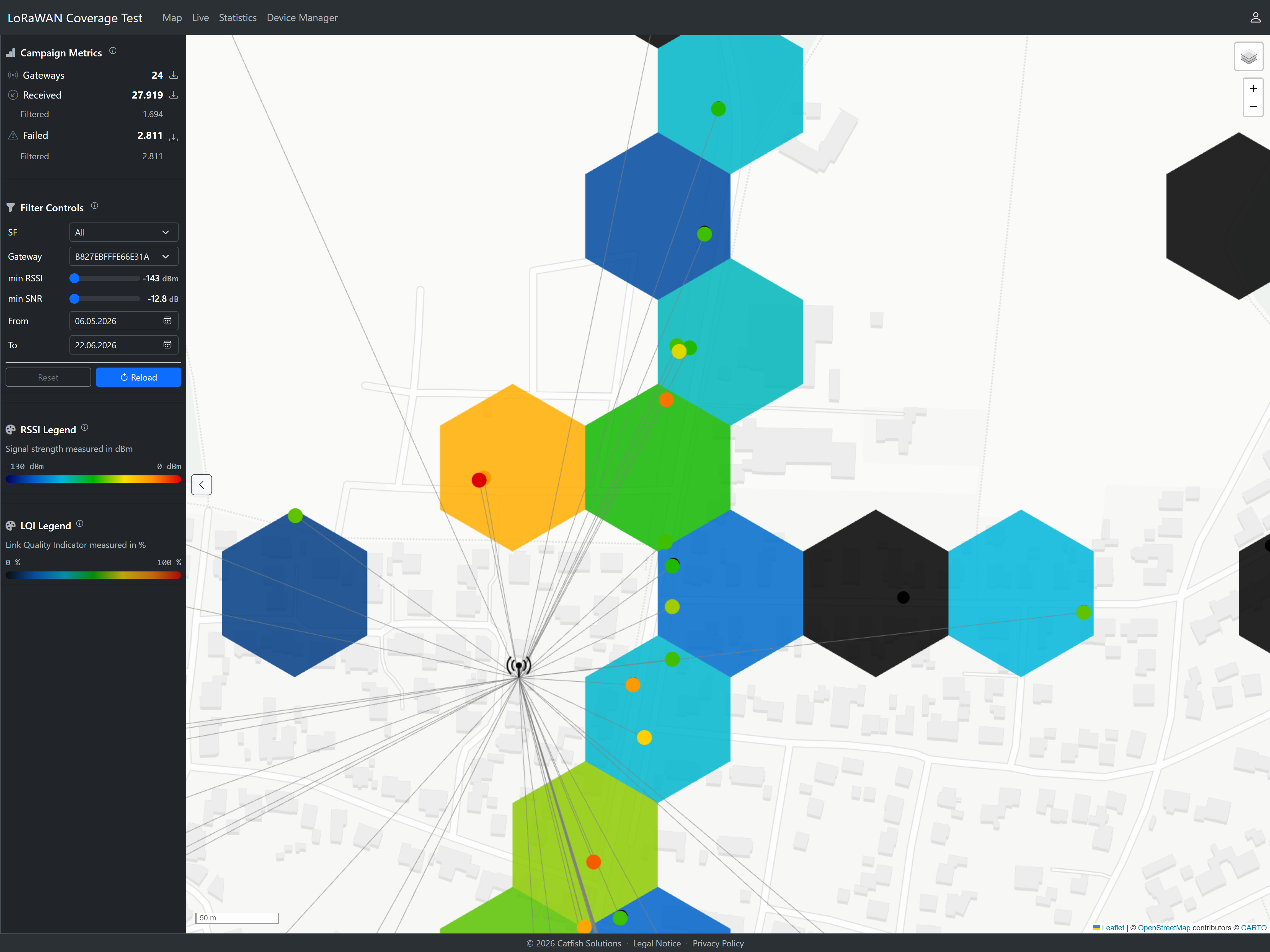Open the map layers control
The width and height of the screenshot is (1270, 952).
1248,56
